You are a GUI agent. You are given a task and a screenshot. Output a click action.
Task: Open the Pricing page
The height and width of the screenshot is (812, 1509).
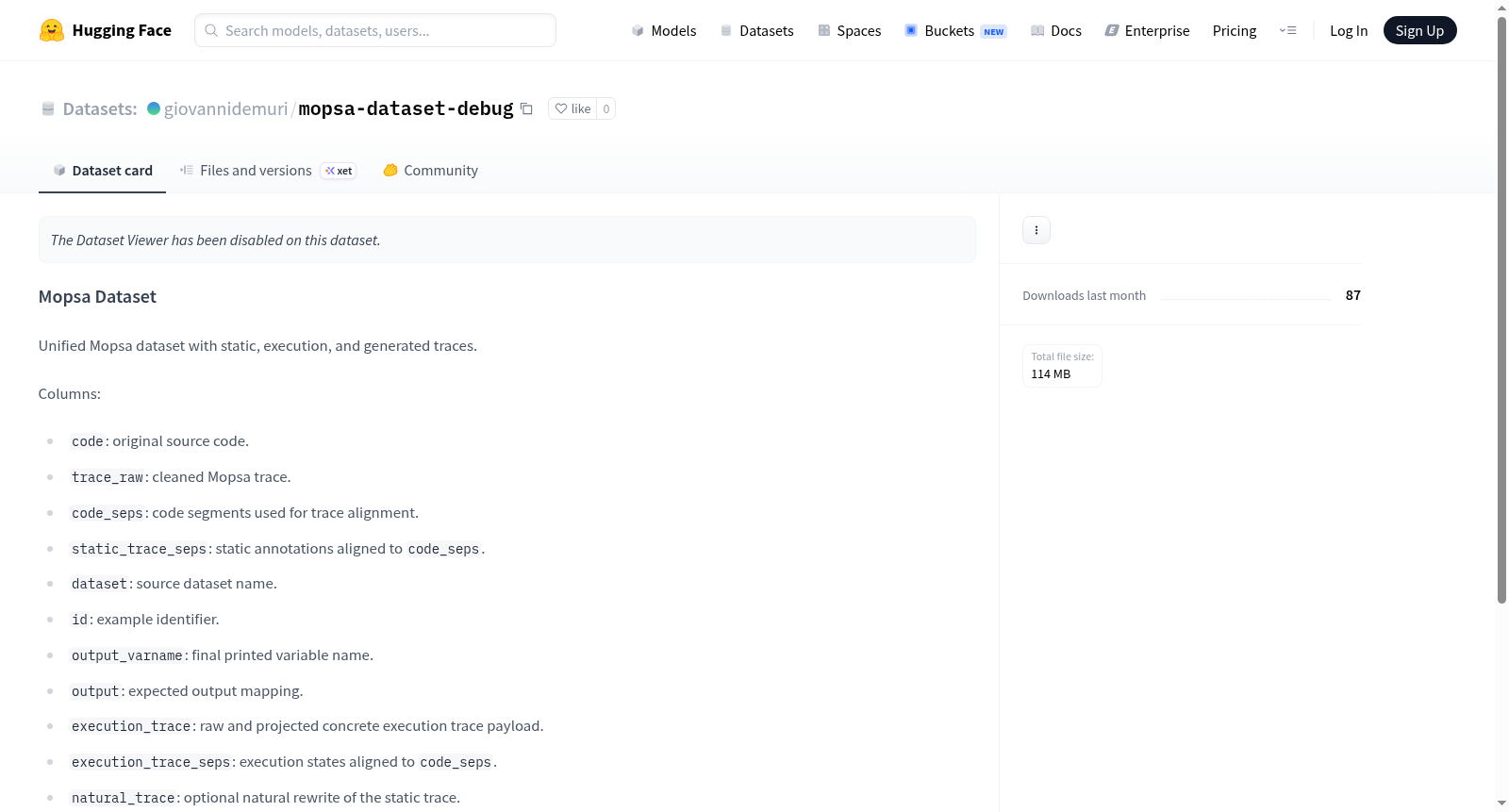1235,30
